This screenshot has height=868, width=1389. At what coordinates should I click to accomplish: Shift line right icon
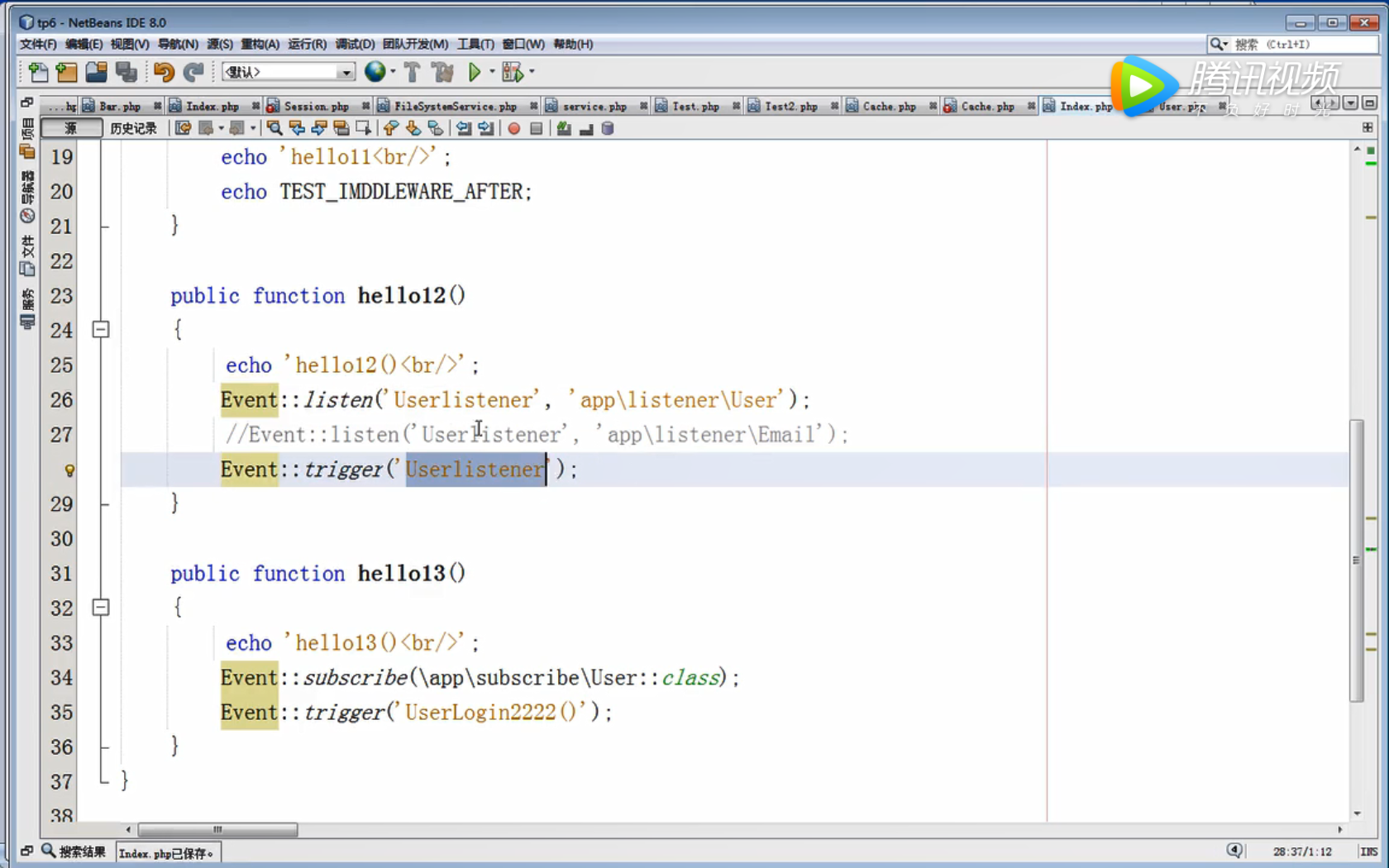tap(486, 128)
